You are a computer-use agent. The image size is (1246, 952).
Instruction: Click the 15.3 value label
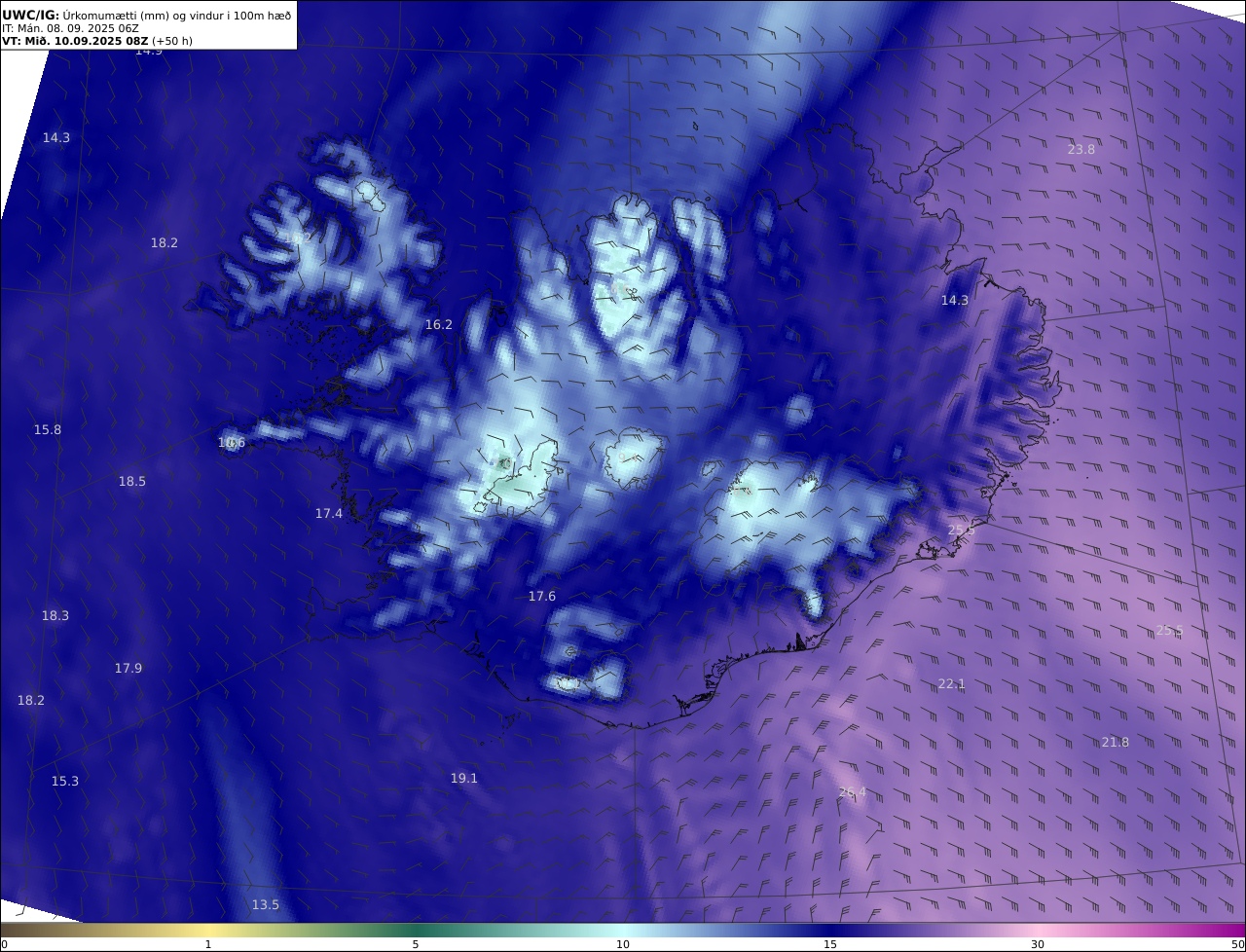[x=65, y=781]
